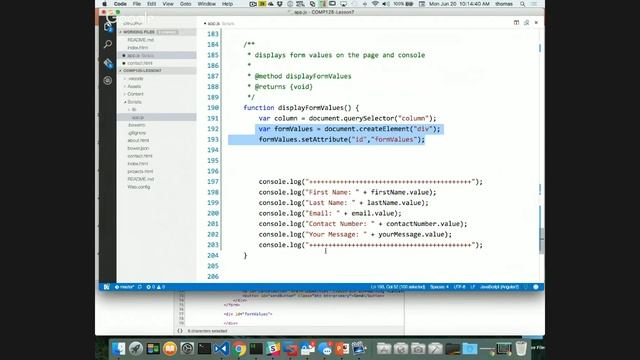Open Finder from the Dock
This screenshot has width=640, height=360.
pyautogui.click(x=119, y=349)
